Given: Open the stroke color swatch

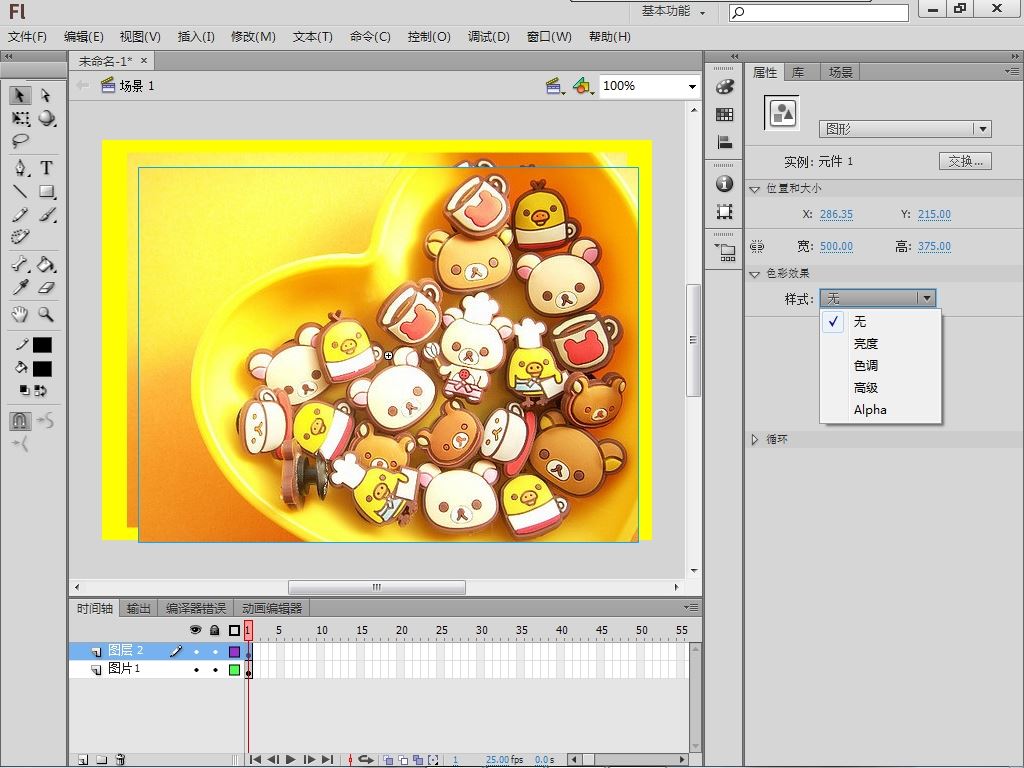Looking at the screenshot, I should (x=42, y=345).
